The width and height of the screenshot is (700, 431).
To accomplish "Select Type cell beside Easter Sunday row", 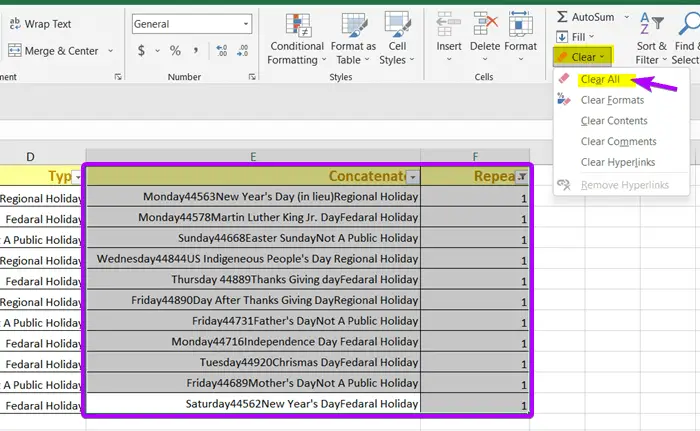I will click(42, 240).
